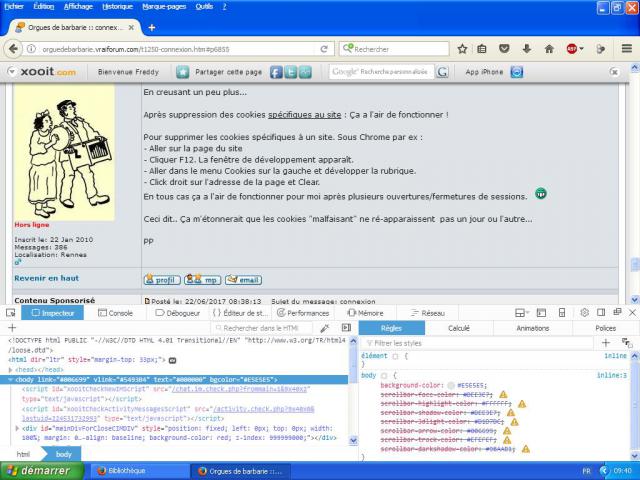Click the Filtrer les styles field
Image resolution: width=640 pixels, height=480 pixels.
pos(478,343)
